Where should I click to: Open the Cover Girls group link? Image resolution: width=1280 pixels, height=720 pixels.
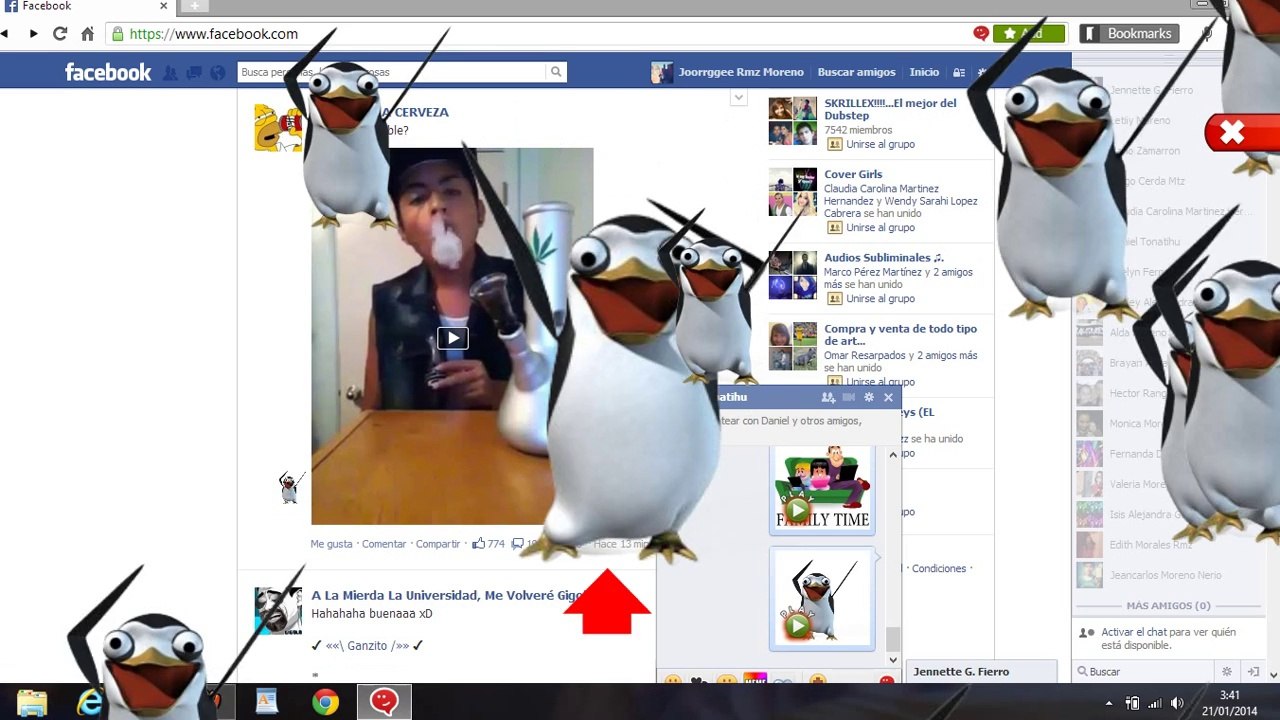point(853,174)
